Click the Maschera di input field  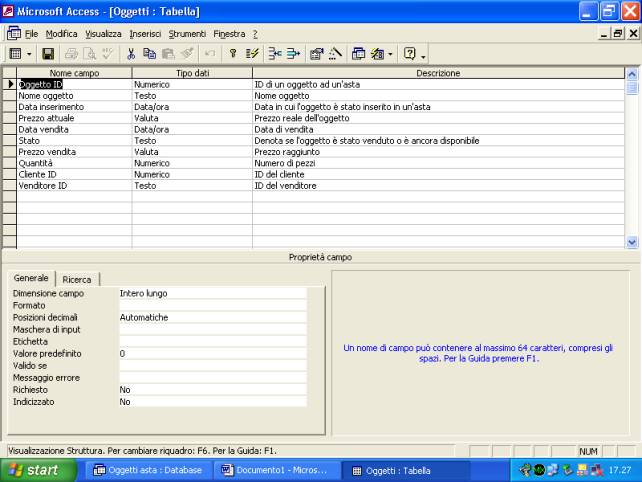pyautogui.click(x=212, y=330)
